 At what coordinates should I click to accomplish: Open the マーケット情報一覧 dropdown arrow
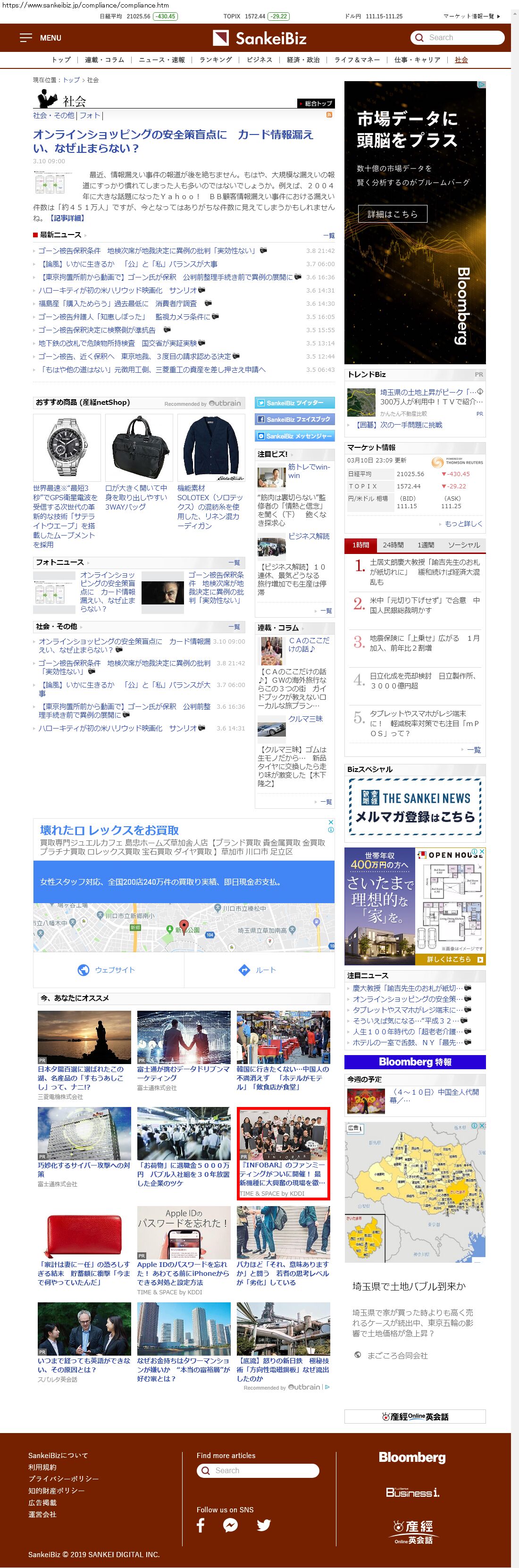pos(498,17)
